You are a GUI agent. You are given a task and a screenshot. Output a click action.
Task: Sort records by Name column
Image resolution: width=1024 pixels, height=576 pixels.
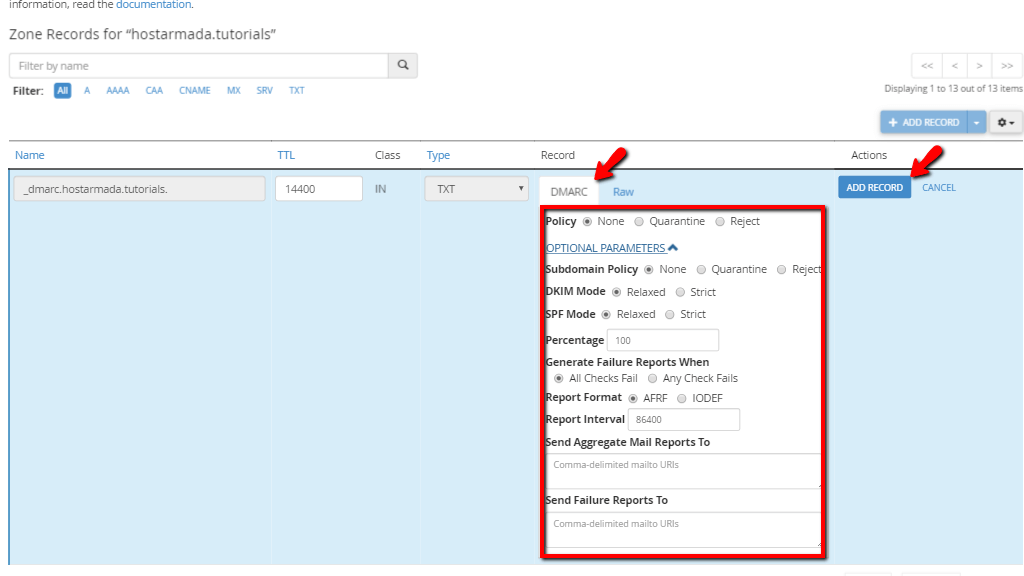click(x=29, y=155)
